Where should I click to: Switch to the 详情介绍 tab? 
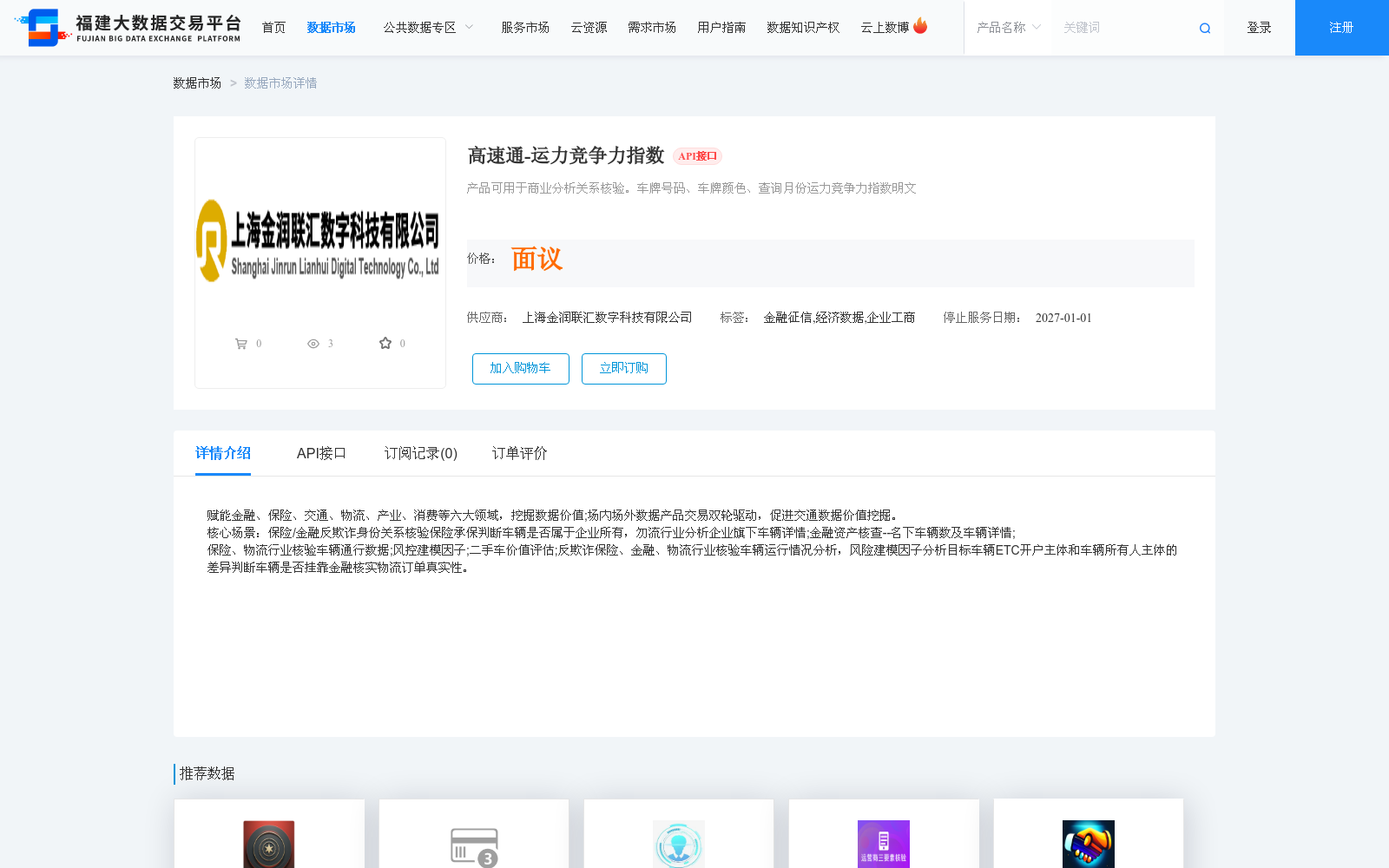click(x=223, y=453)
